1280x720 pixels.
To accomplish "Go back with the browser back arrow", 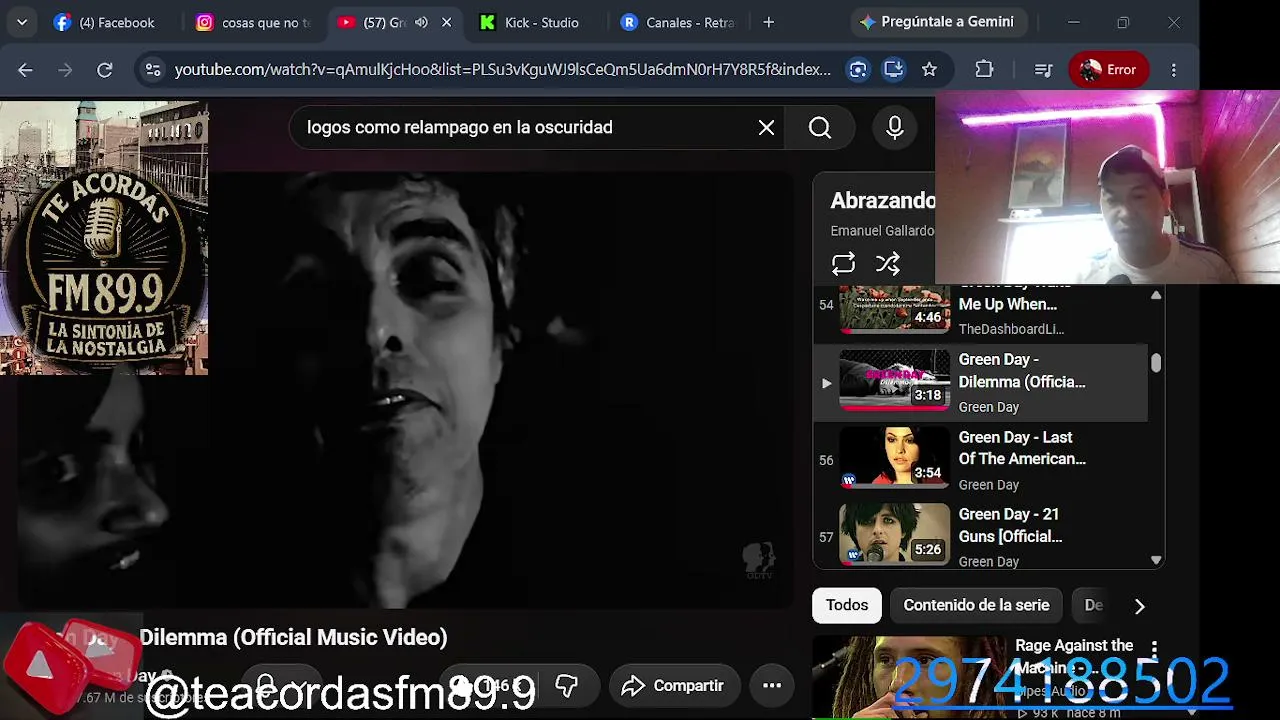I will pyautogui.click(x=26, y=69).
